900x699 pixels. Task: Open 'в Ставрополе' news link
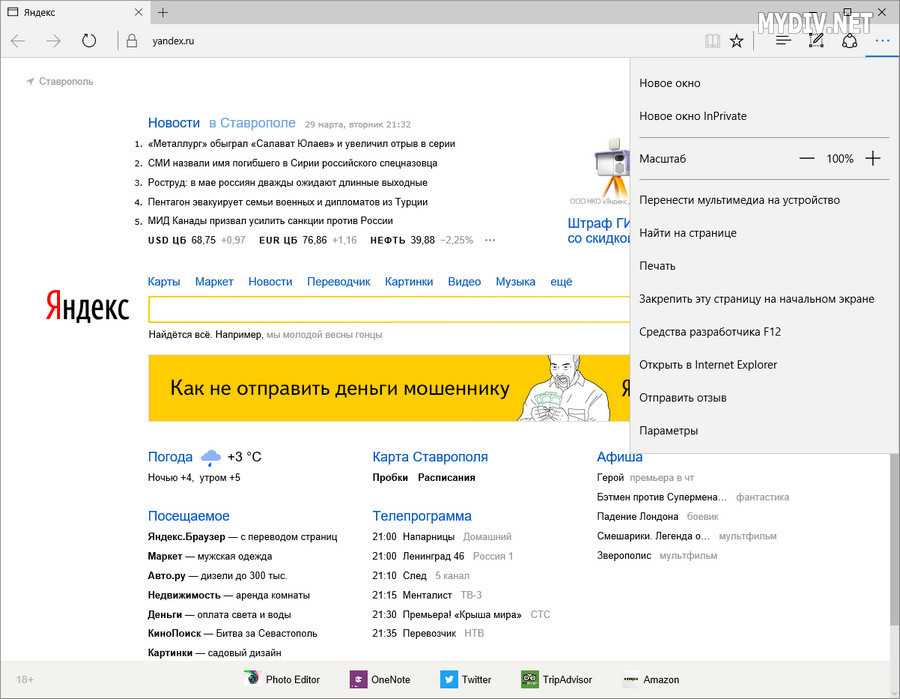pos(252,123)
